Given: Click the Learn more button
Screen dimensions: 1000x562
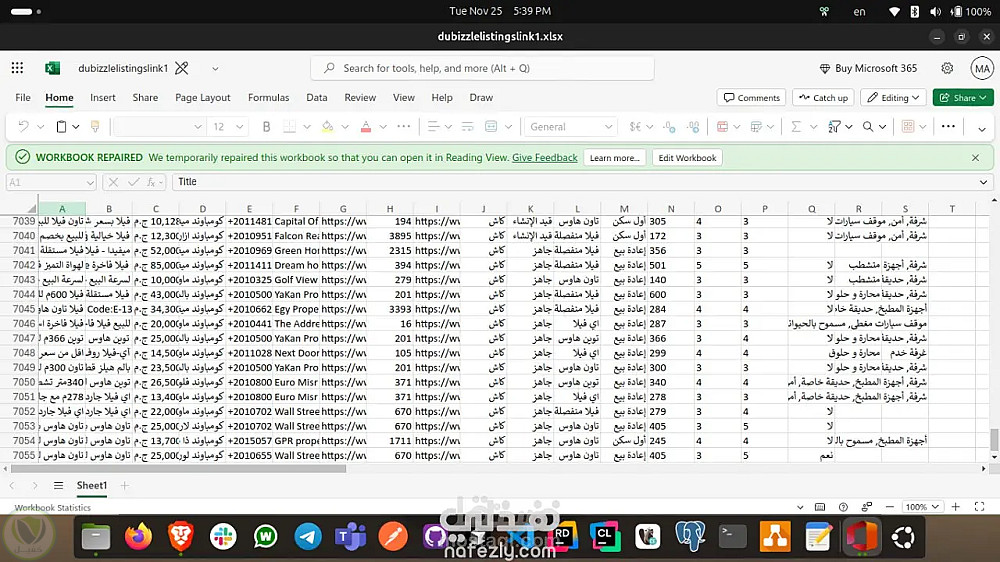Looking at the screenshot, I should (615, 158).
